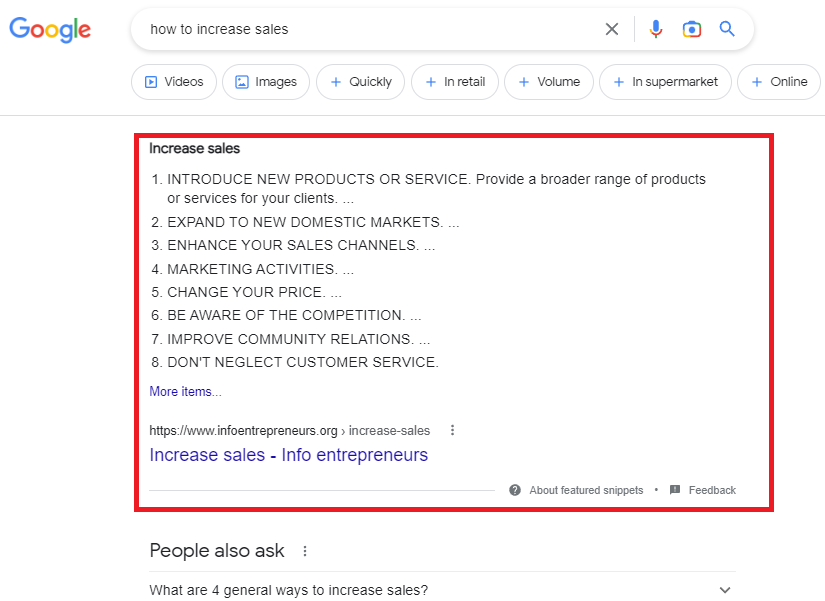Open three-dot menu beside People also ask

pyautogui.click(x=305, y=551)
